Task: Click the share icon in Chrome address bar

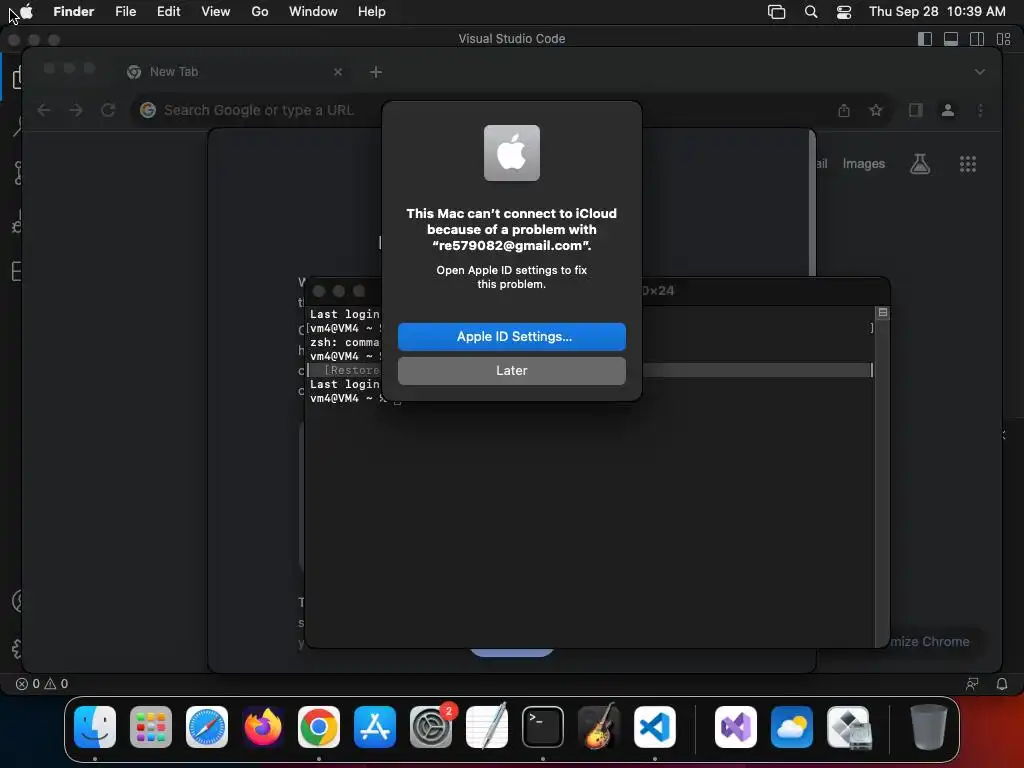Action: pyautogui.click(x=844, y=110)
